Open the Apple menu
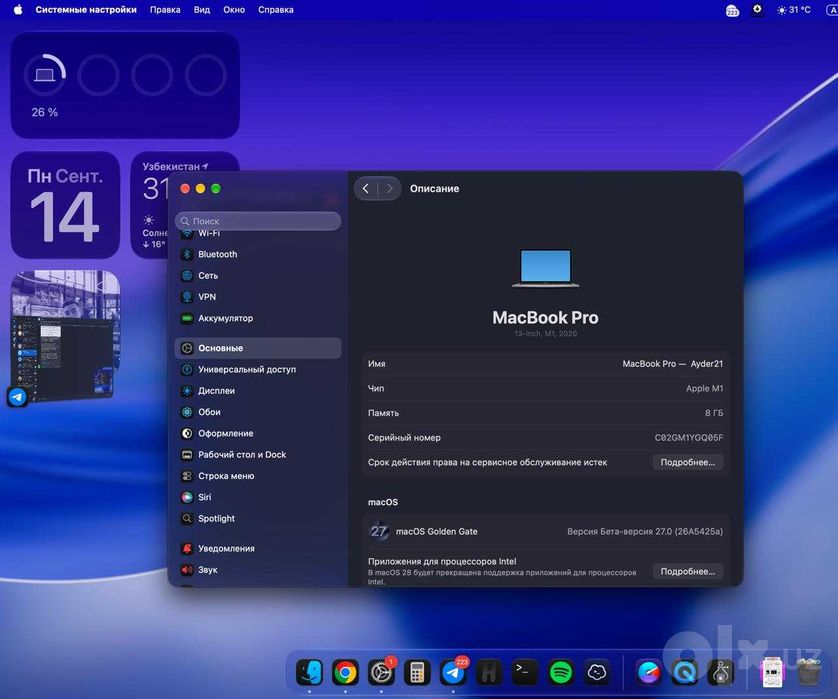 pos(18,10)
